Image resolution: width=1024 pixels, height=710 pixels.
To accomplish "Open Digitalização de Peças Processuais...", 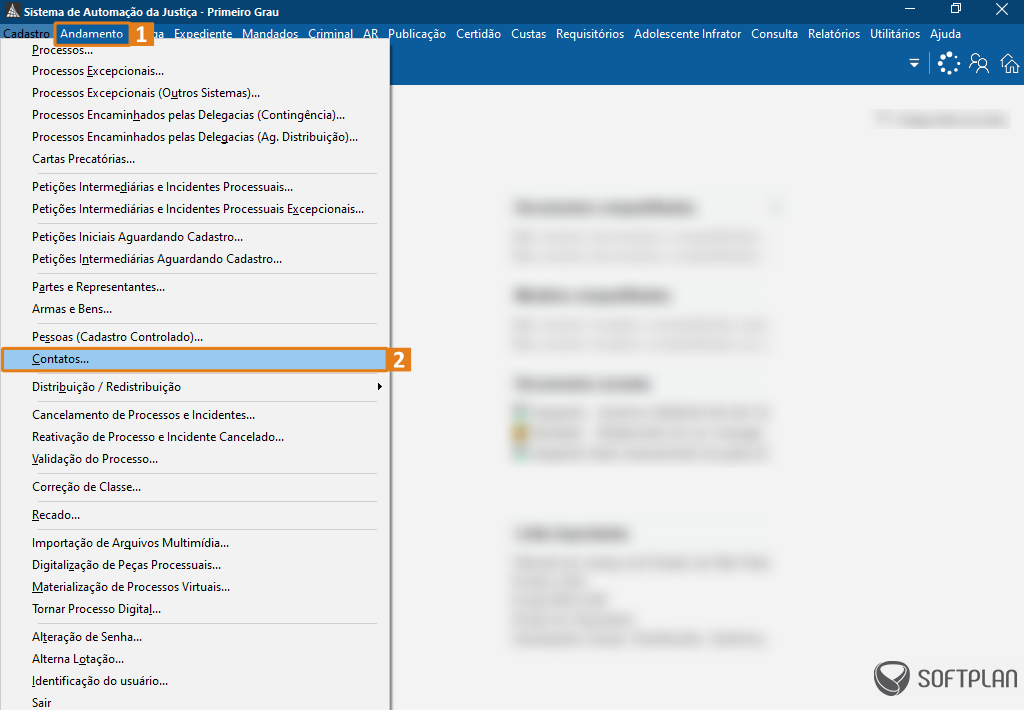I will 126,565.
